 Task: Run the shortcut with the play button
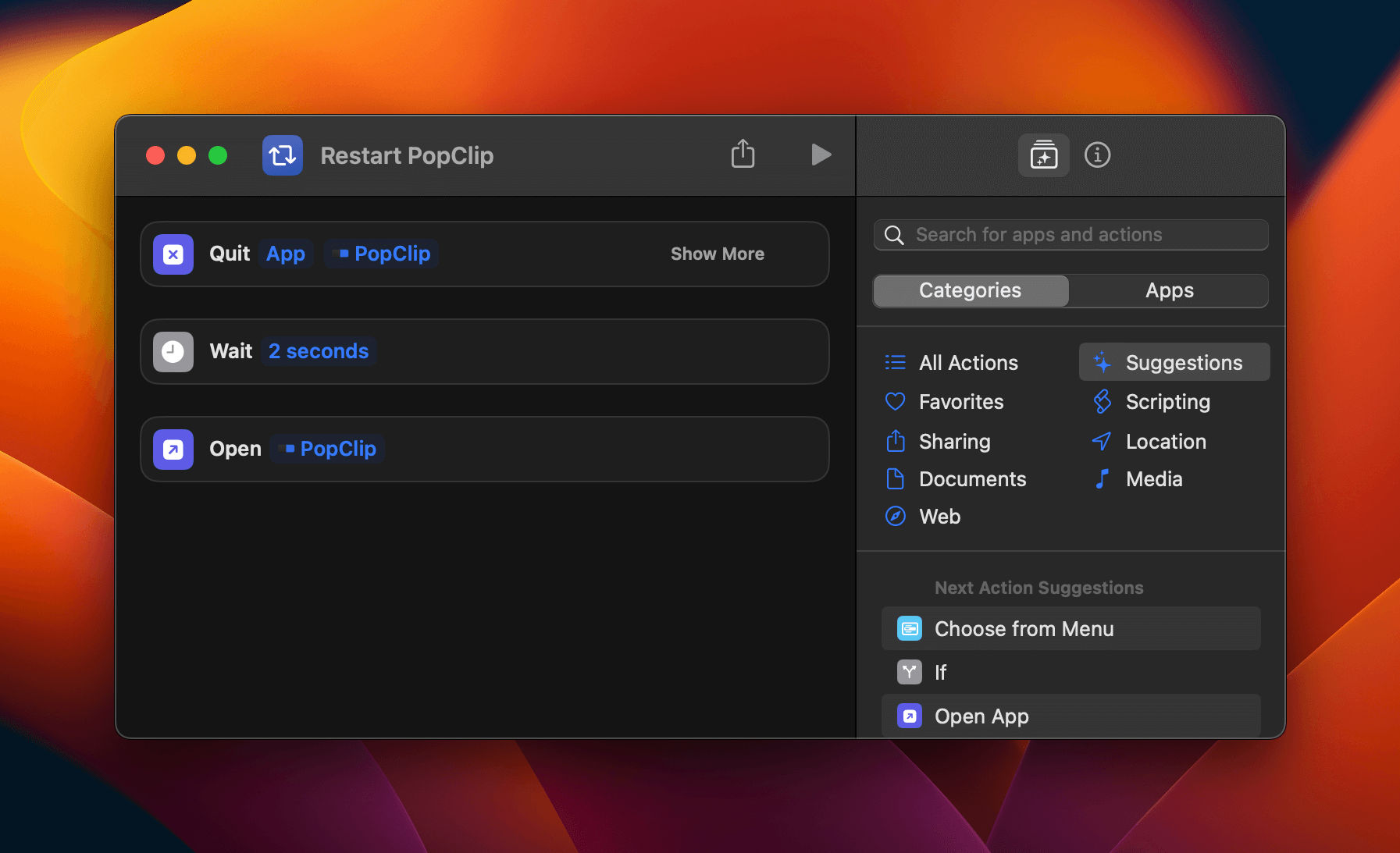click(820, 155)
